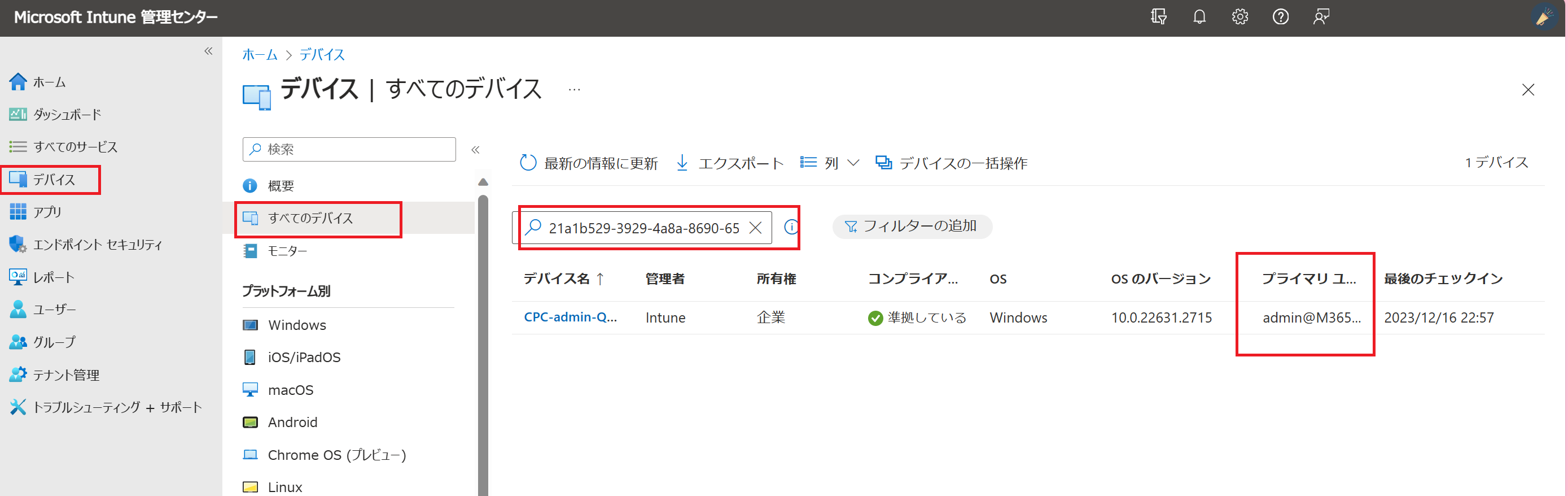1568x496 pixels.
Task: Click the 2023/12/16 22:57 check-in cell
Action: tap(1439, 318)
